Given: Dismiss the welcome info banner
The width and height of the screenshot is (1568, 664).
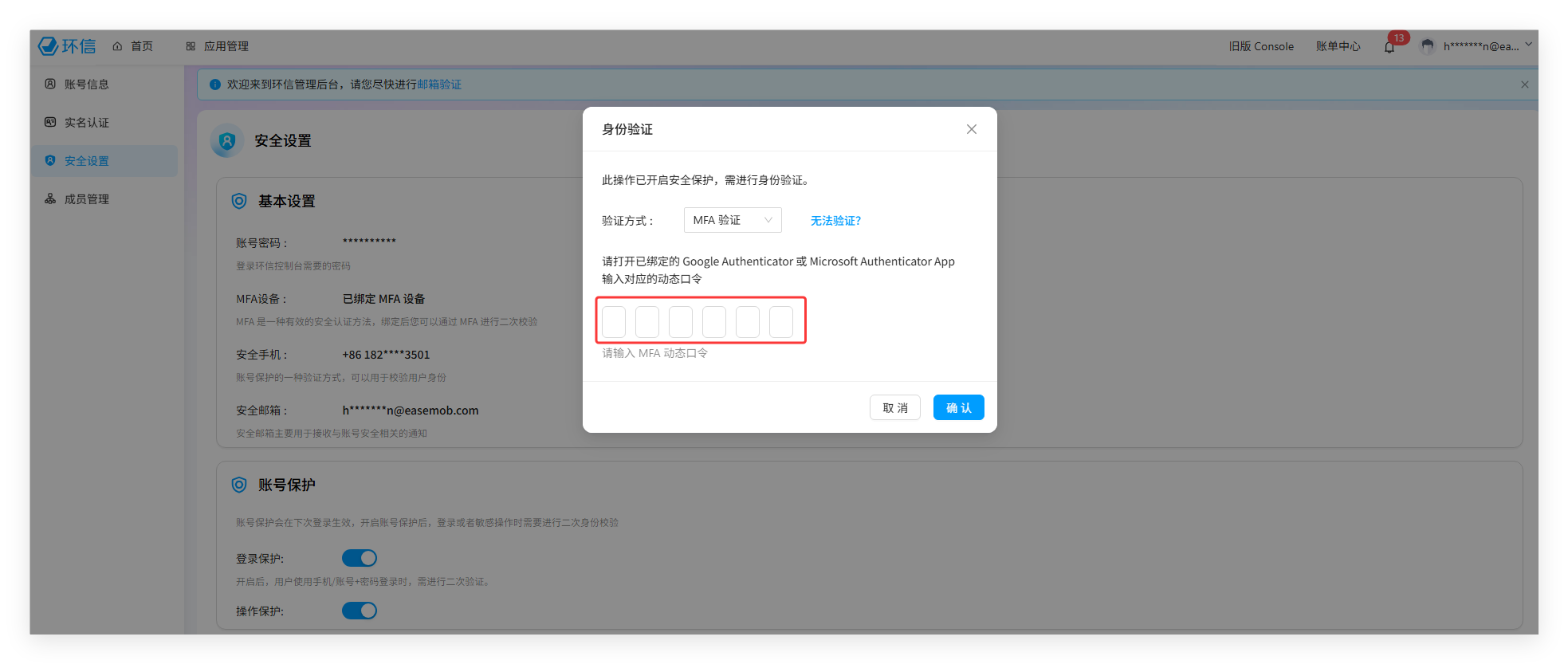Looking at the screenshot, I should pos(1524,84).
